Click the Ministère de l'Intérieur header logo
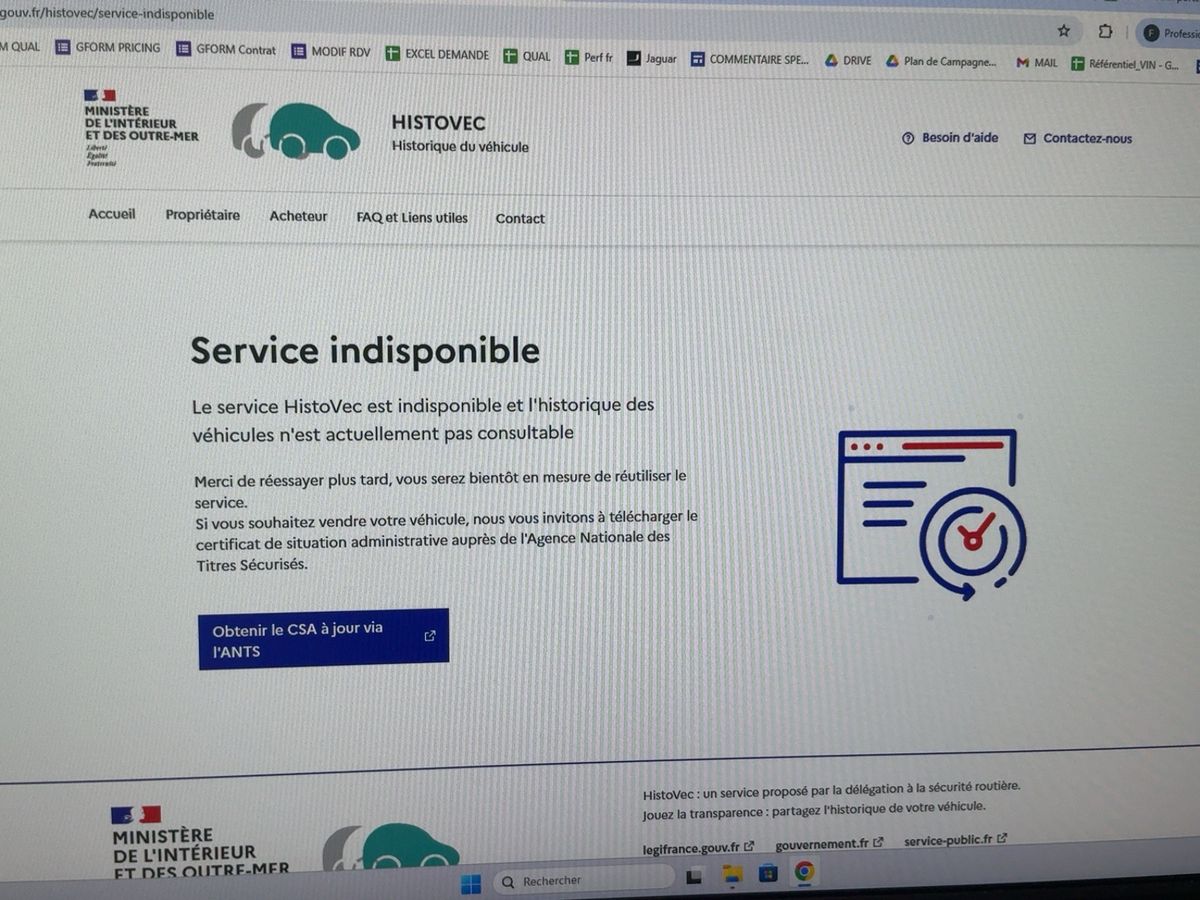The width and height of the screenshot is (1200, 900). [x=141, y=127]
